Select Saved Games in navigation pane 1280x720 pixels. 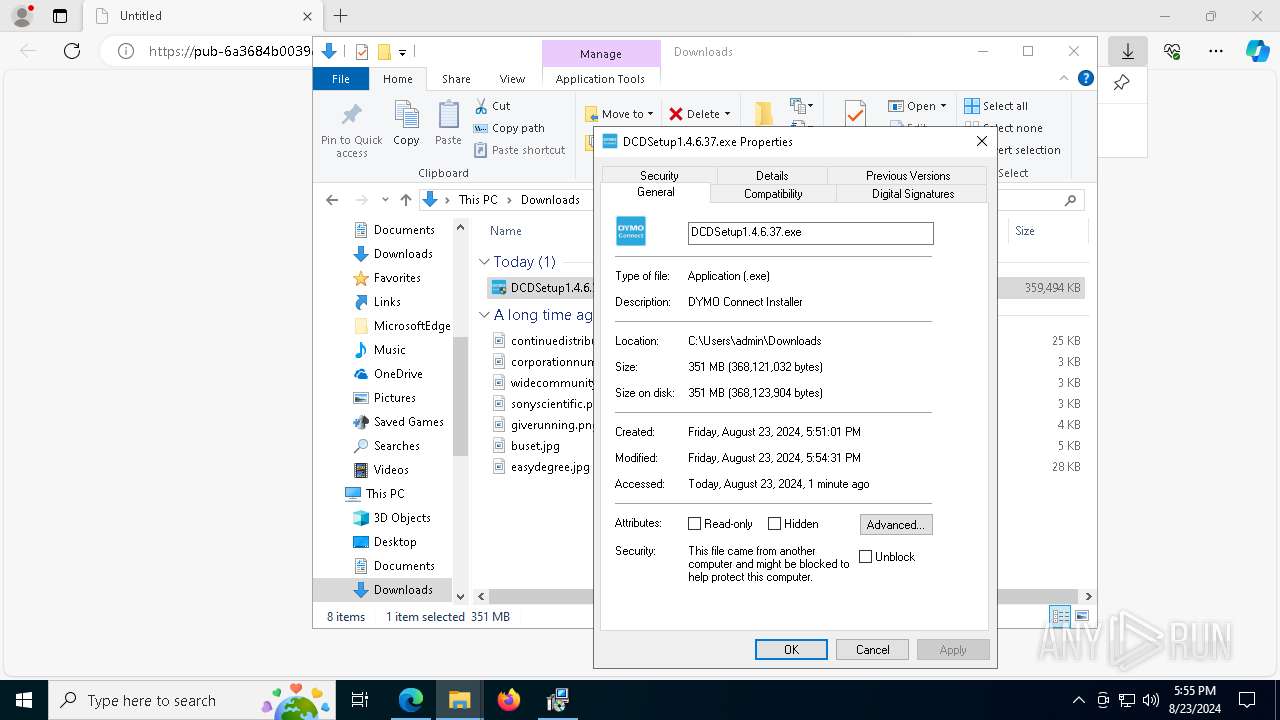pyautogui.click(x=408, y=422)
